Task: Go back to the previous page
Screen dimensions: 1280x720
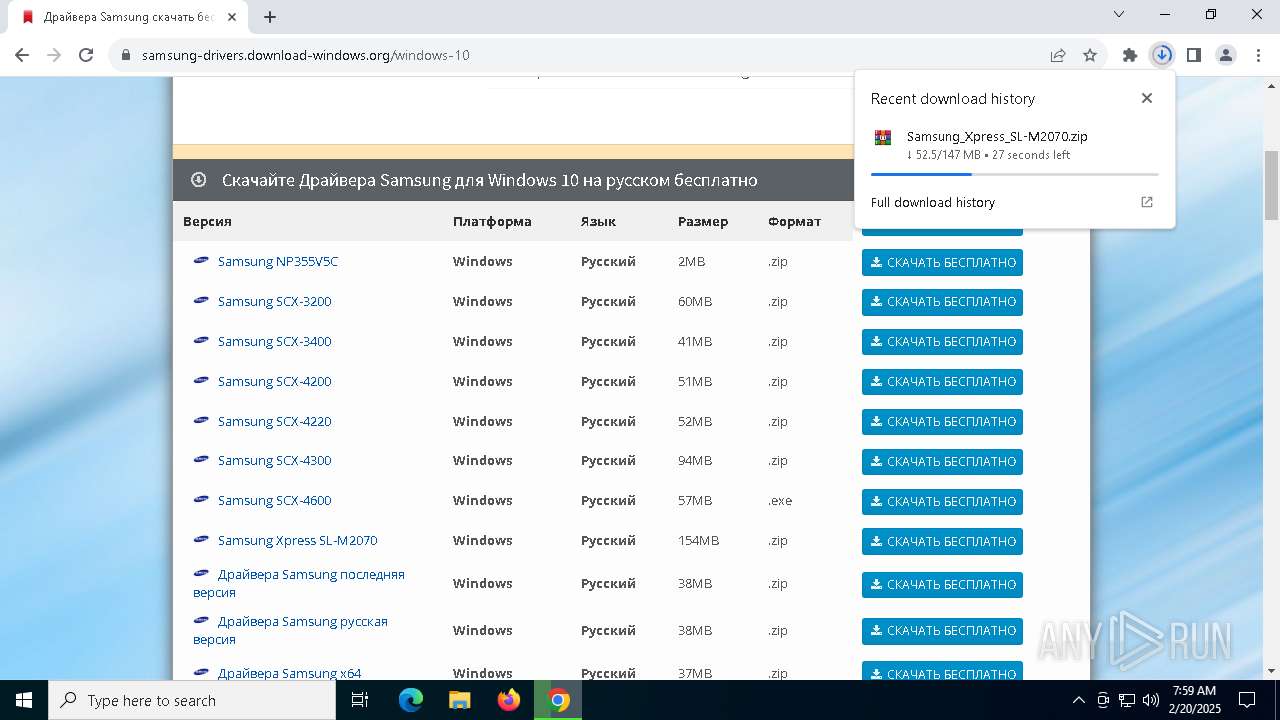Action: (x=22, y=55)
